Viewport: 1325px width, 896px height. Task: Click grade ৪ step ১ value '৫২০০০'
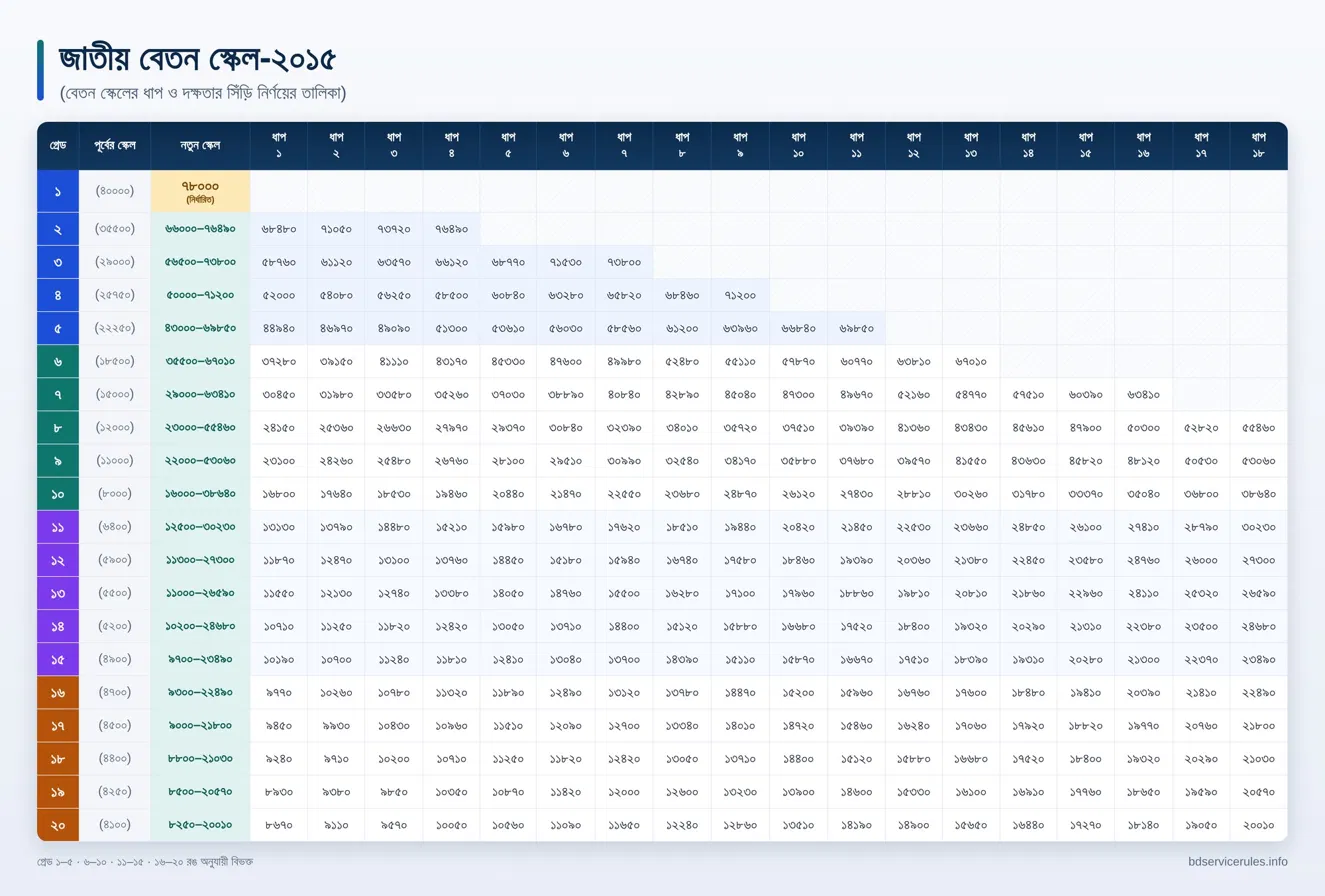[278, 295]
